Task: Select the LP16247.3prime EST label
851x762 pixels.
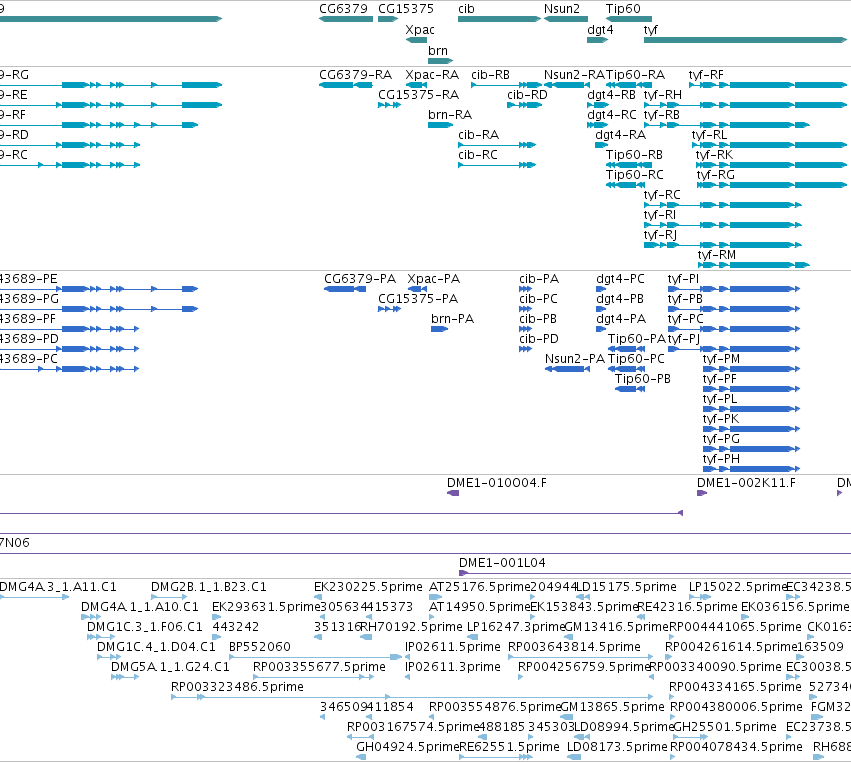Action: (x=516, y=627)
